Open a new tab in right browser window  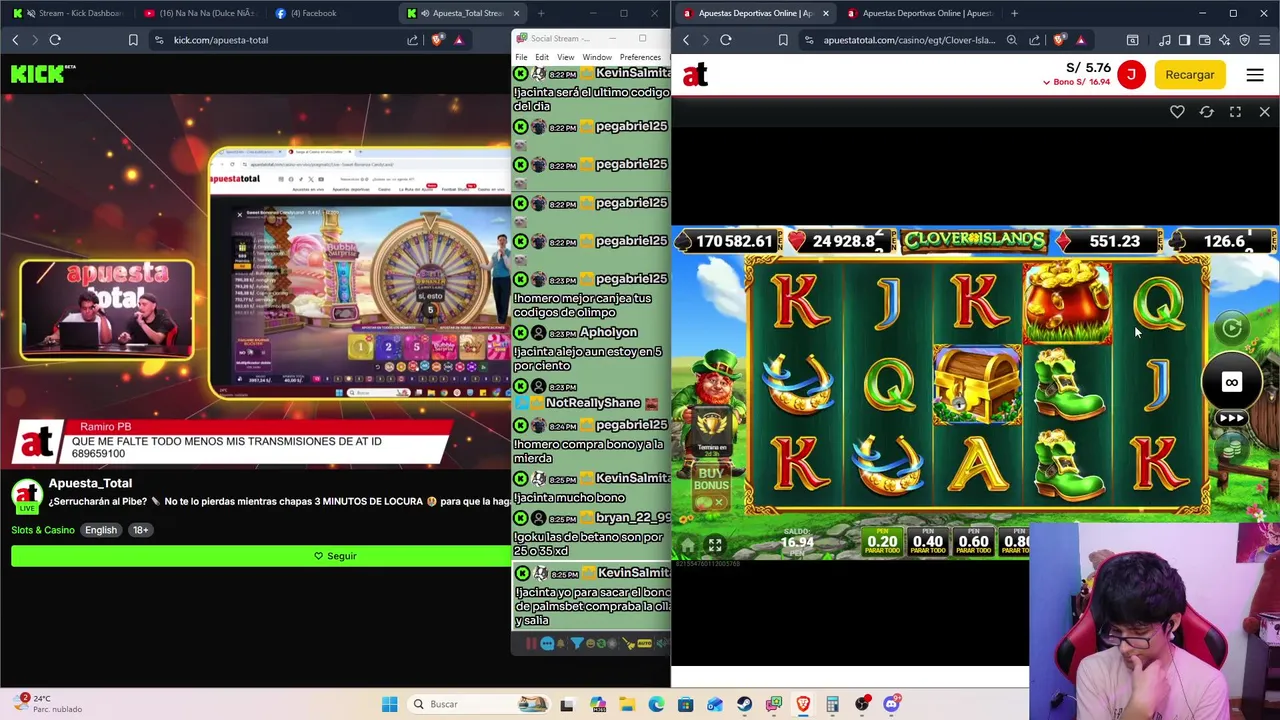point(1014,13)
